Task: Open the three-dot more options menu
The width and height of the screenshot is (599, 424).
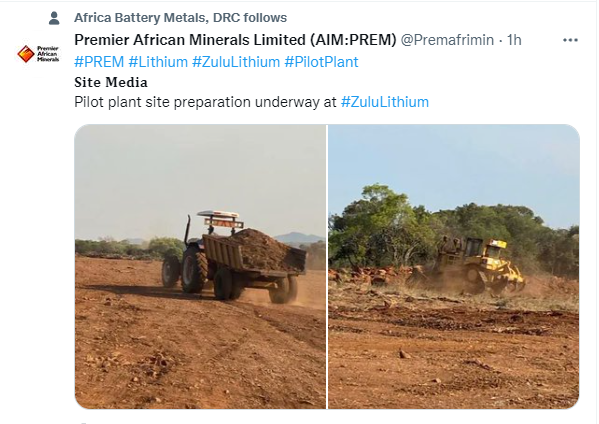Action: [x=570, y=40]
